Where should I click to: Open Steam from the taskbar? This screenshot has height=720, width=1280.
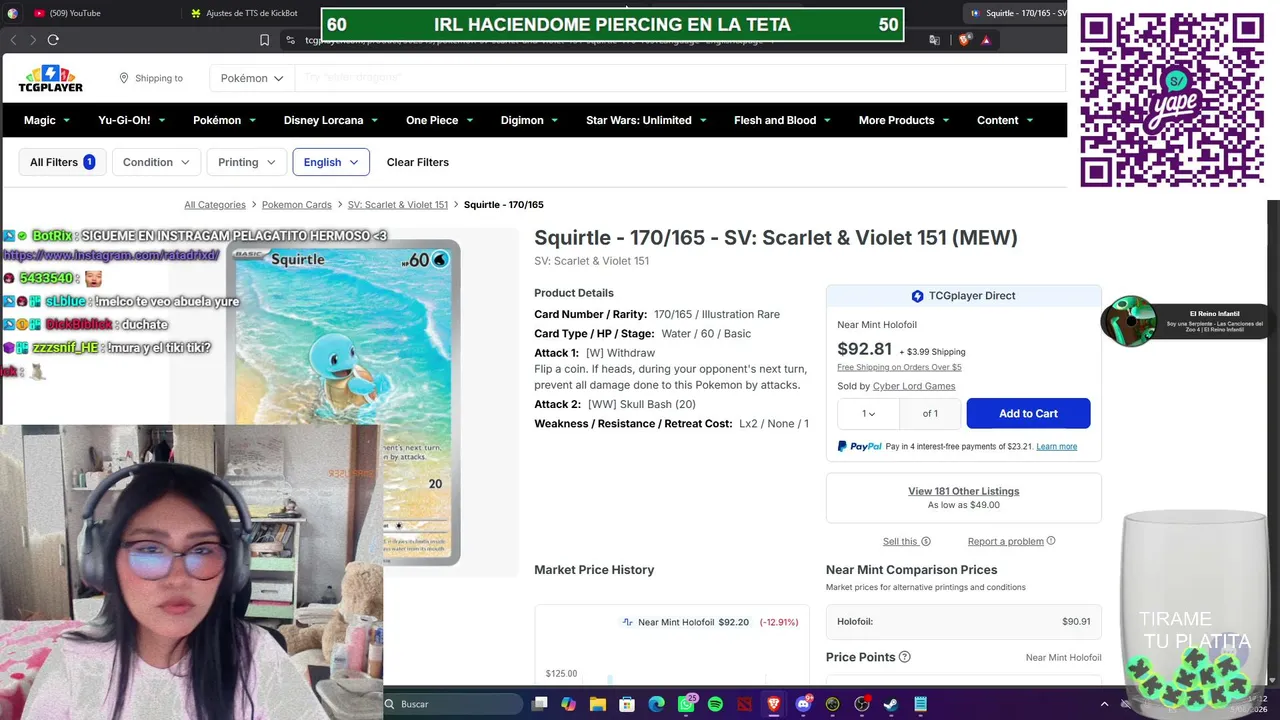pos(891,704)
